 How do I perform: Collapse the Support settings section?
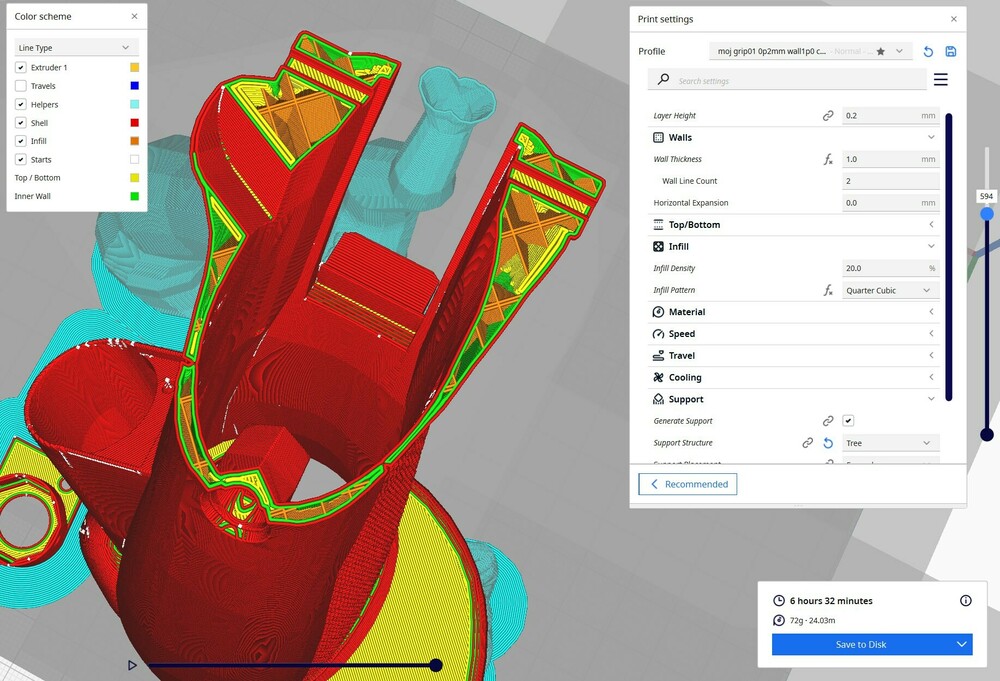coord(931,399)
